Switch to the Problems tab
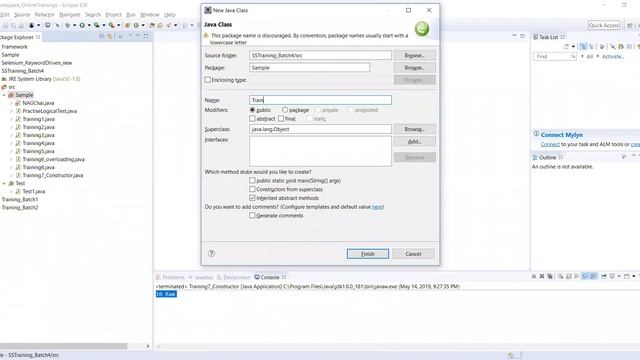Image resolution: width=640 pixels, height=360 pixels. 170,277
